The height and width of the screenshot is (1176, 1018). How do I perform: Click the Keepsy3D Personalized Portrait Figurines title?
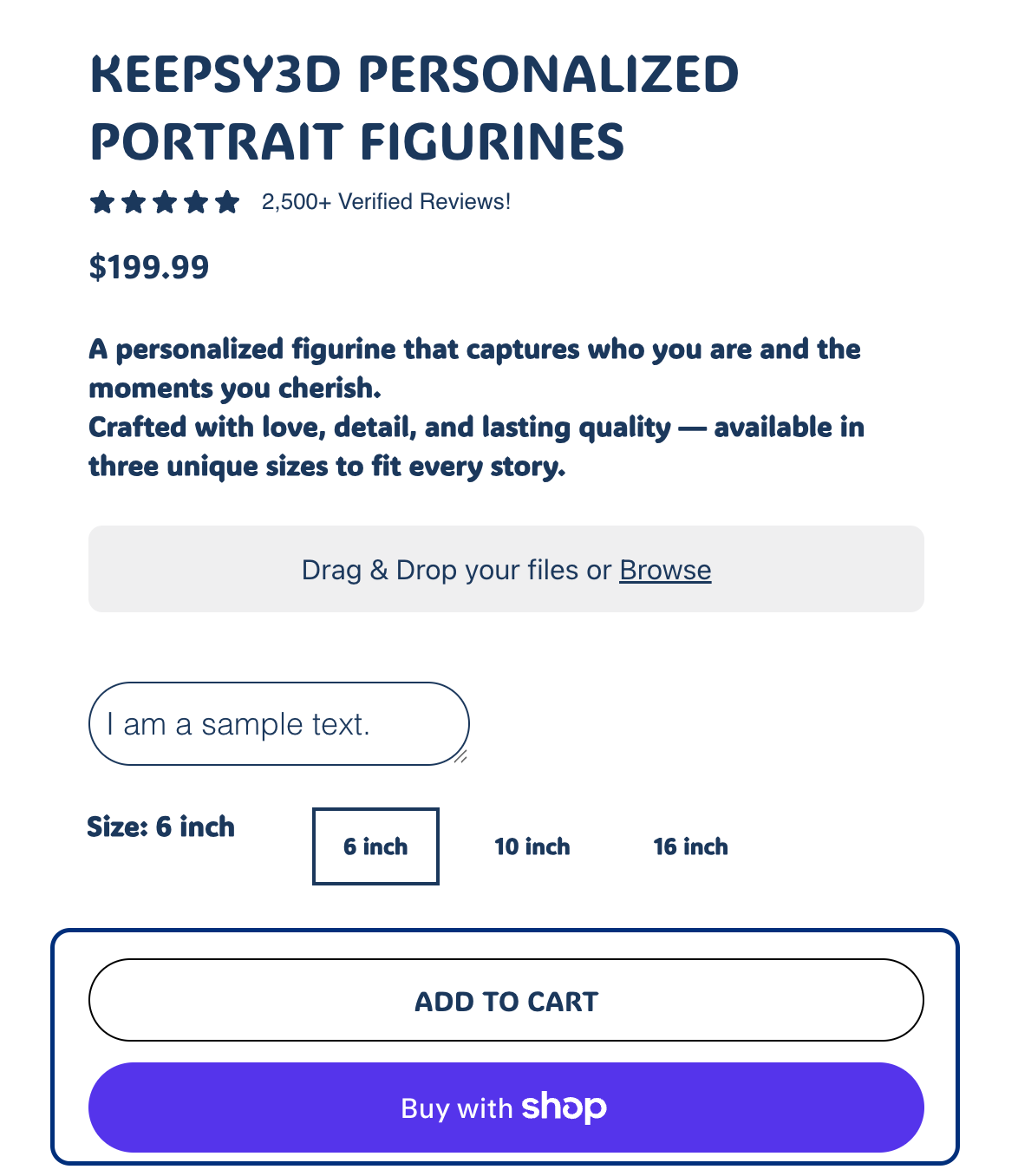click(414, 108)
